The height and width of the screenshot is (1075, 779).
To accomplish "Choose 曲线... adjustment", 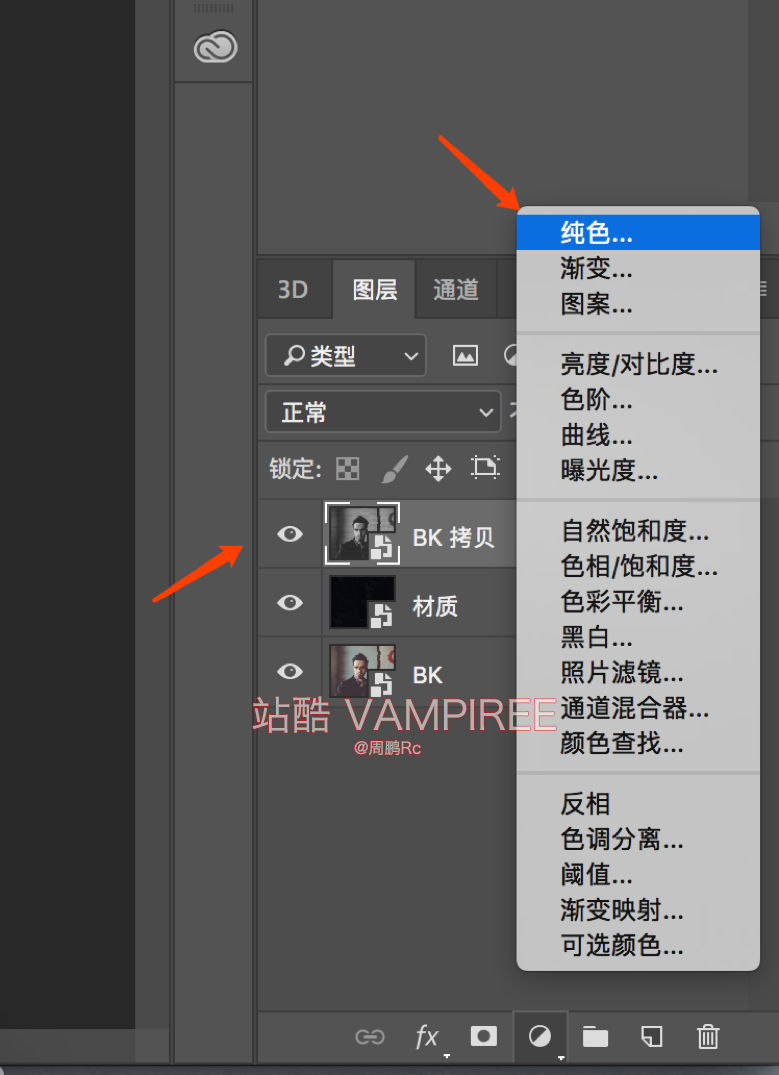I will (638, 435).
